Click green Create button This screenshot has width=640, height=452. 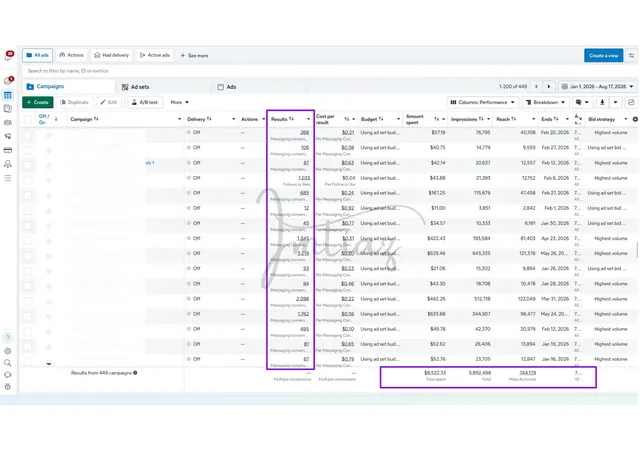point(38,102)
